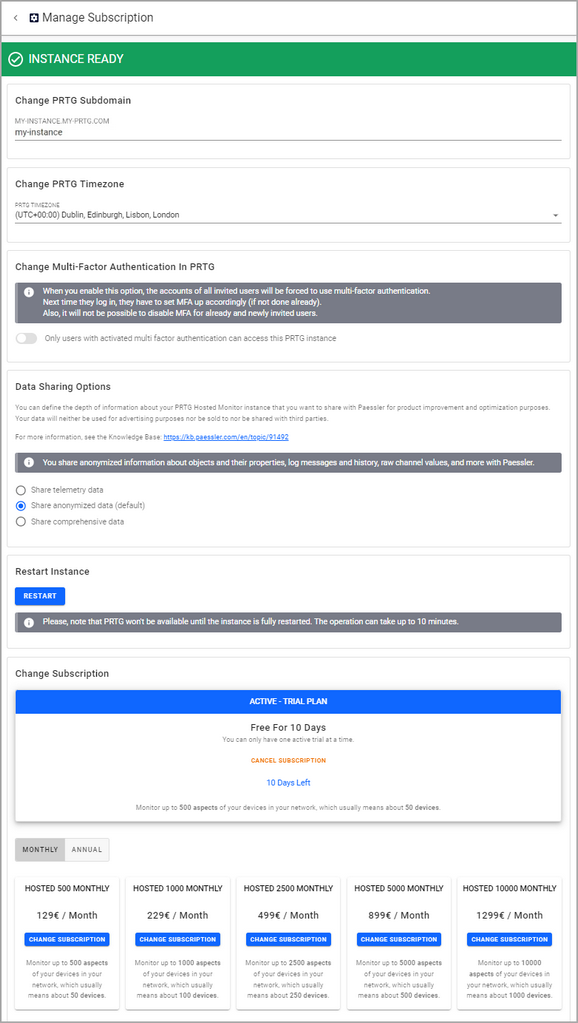The image size is (578, 1023).
Task: Change subscription to Hosted 10000 Monthly
Action: click(x=510, y=939)
